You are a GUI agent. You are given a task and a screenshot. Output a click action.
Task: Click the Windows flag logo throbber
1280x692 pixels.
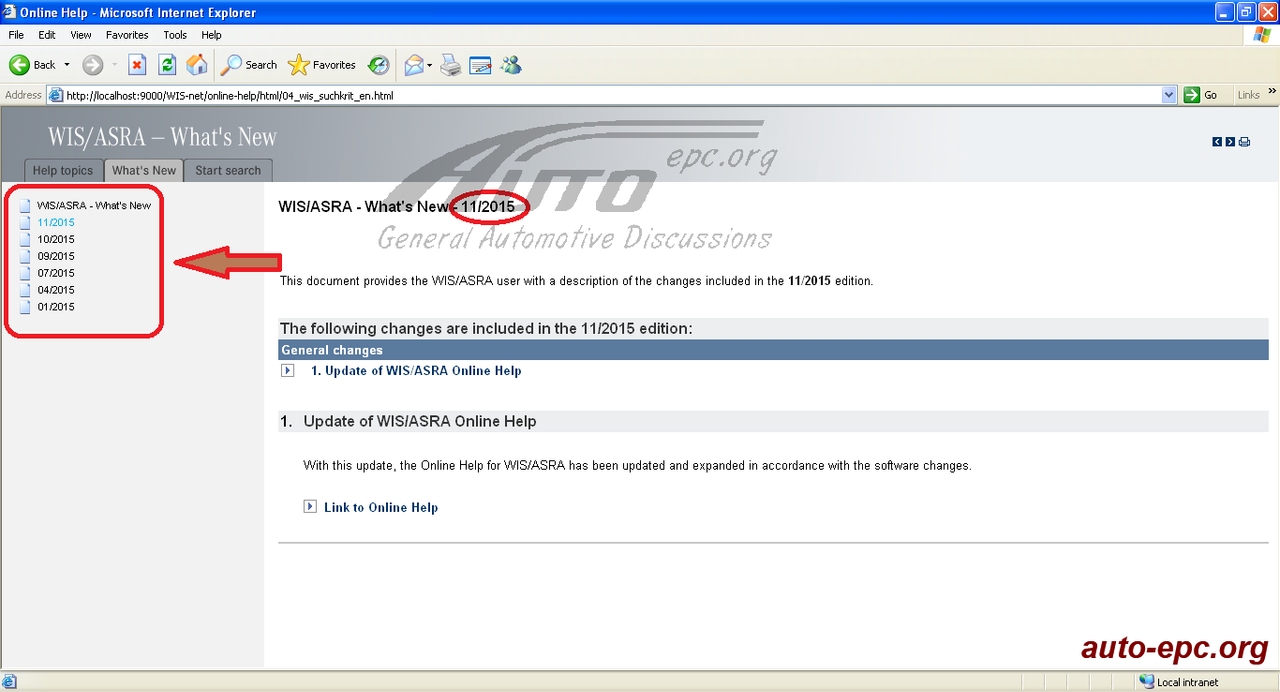click(x=1262, y=35)
